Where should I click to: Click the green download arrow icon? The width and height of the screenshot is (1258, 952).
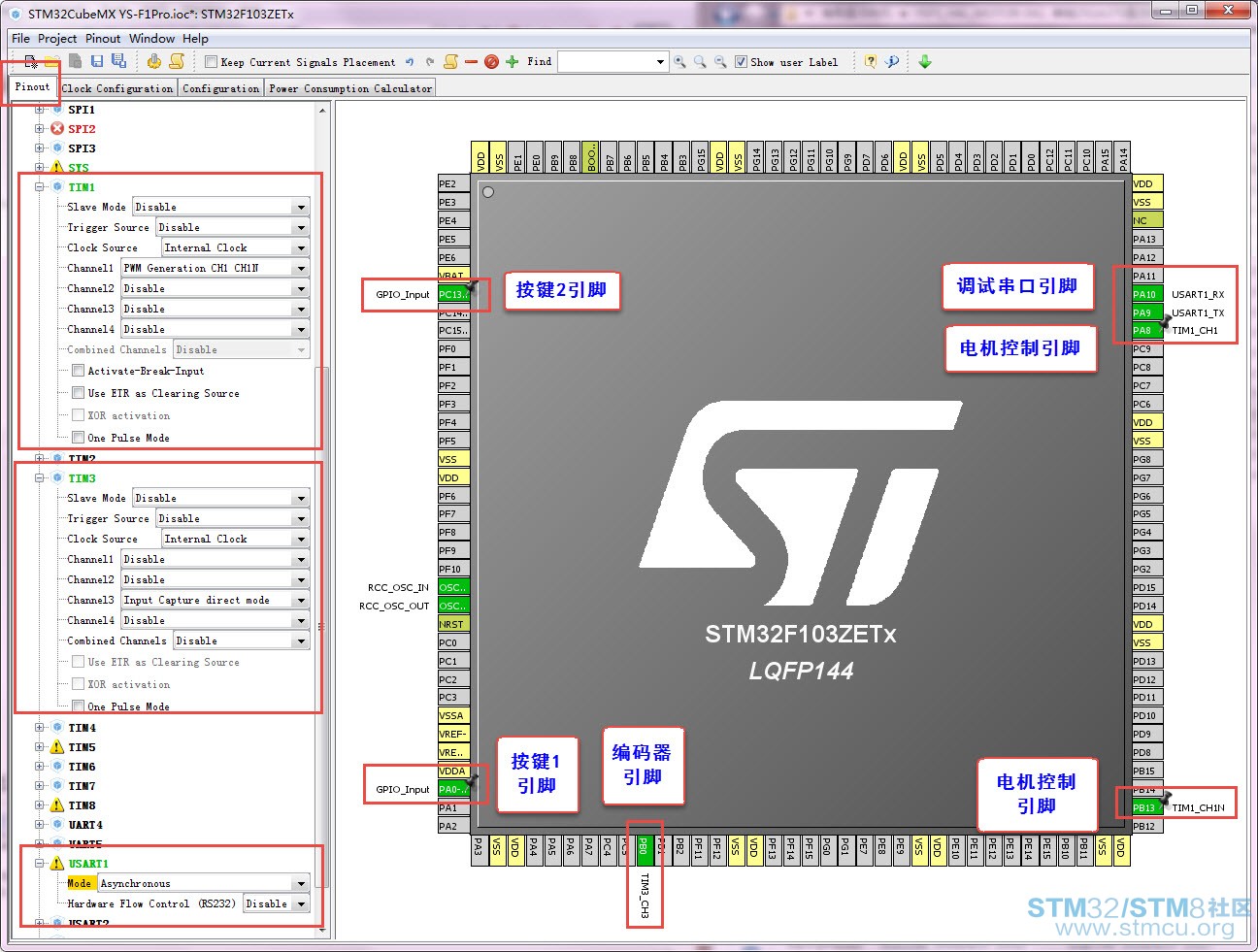tap(925, 62)
